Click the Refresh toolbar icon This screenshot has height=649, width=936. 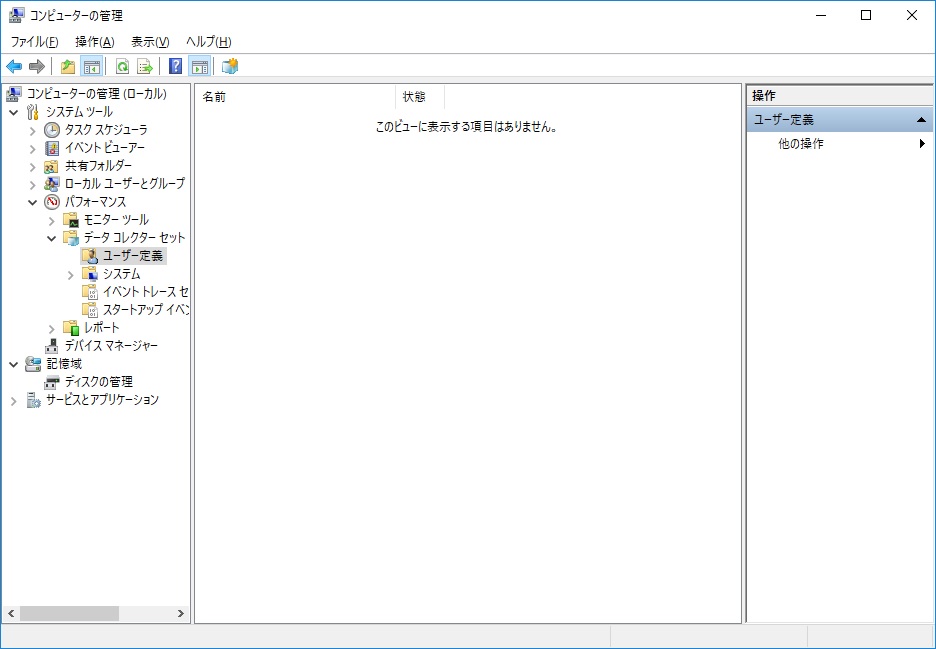[x=122, y=67]
